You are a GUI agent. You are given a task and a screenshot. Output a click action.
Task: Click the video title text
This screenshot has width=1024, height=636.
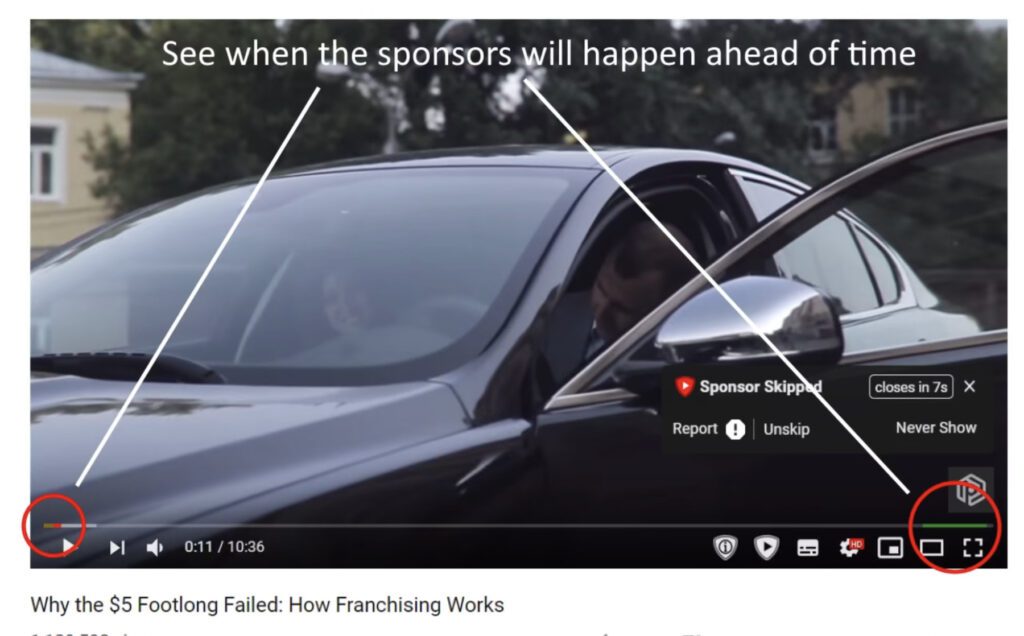point(267,605)
